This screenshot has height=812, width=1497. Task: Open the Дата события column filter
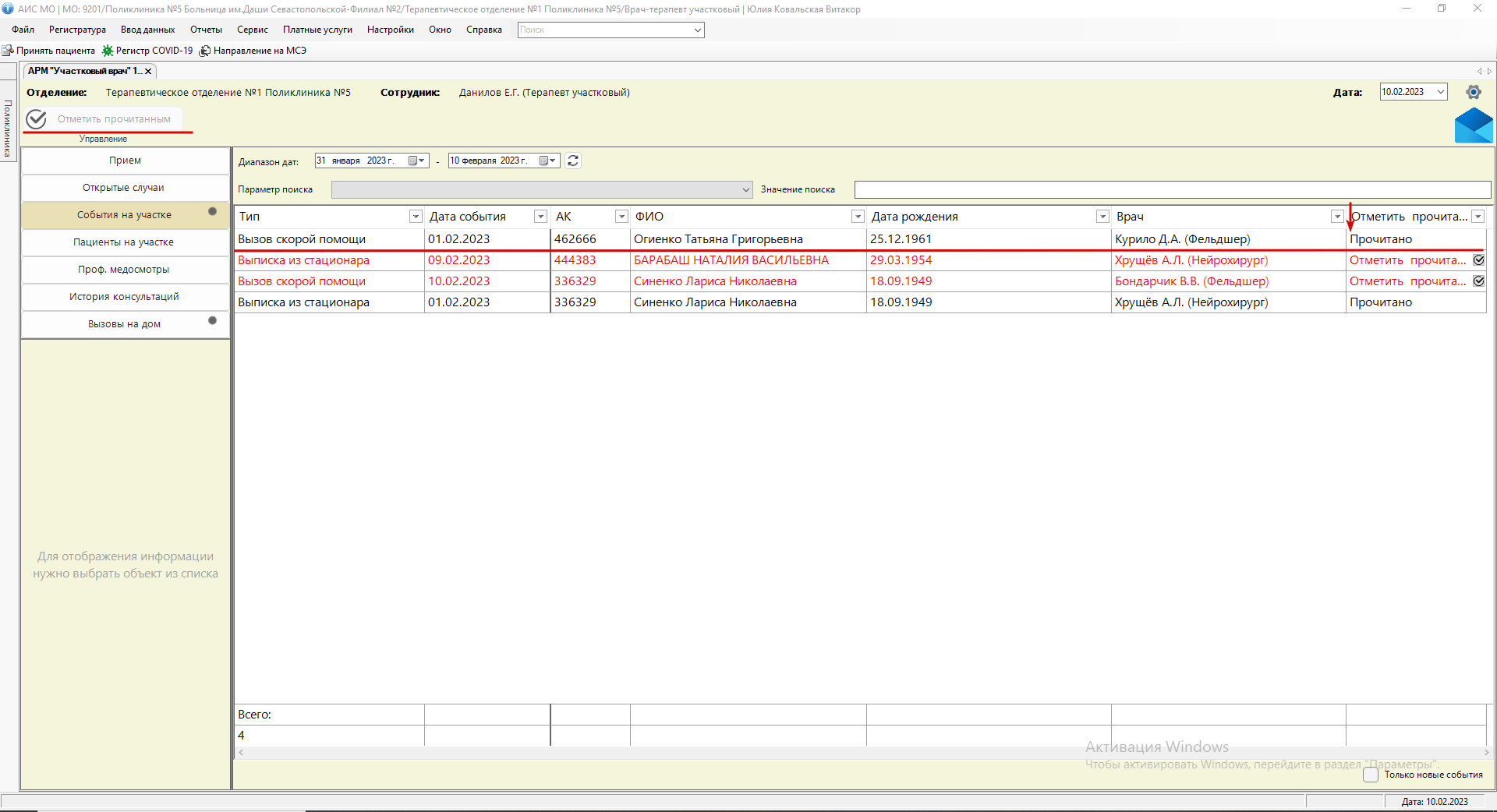(540, 217)
